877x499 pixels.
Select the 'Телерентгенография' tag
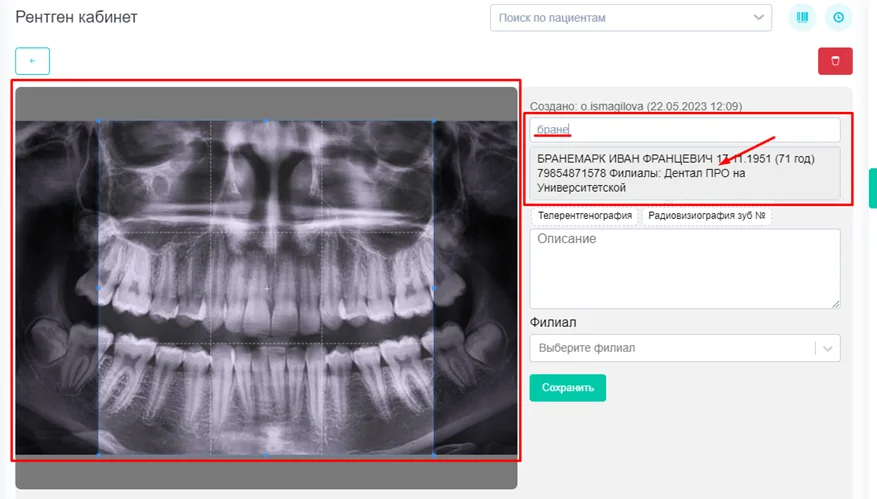click(x=585, y=216)
